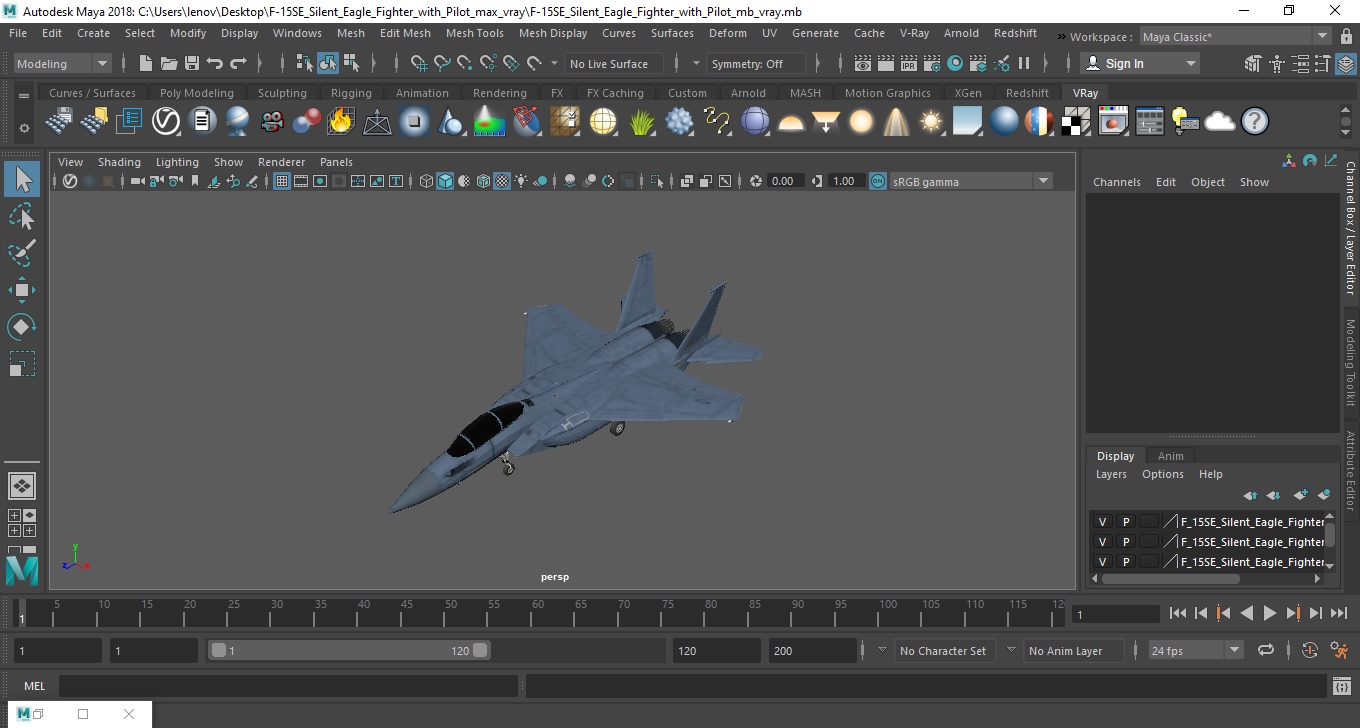This screenshot has height=728, width=1360.
Task: Select the Lasso tool in the toolbox
Action: [21, 217]
